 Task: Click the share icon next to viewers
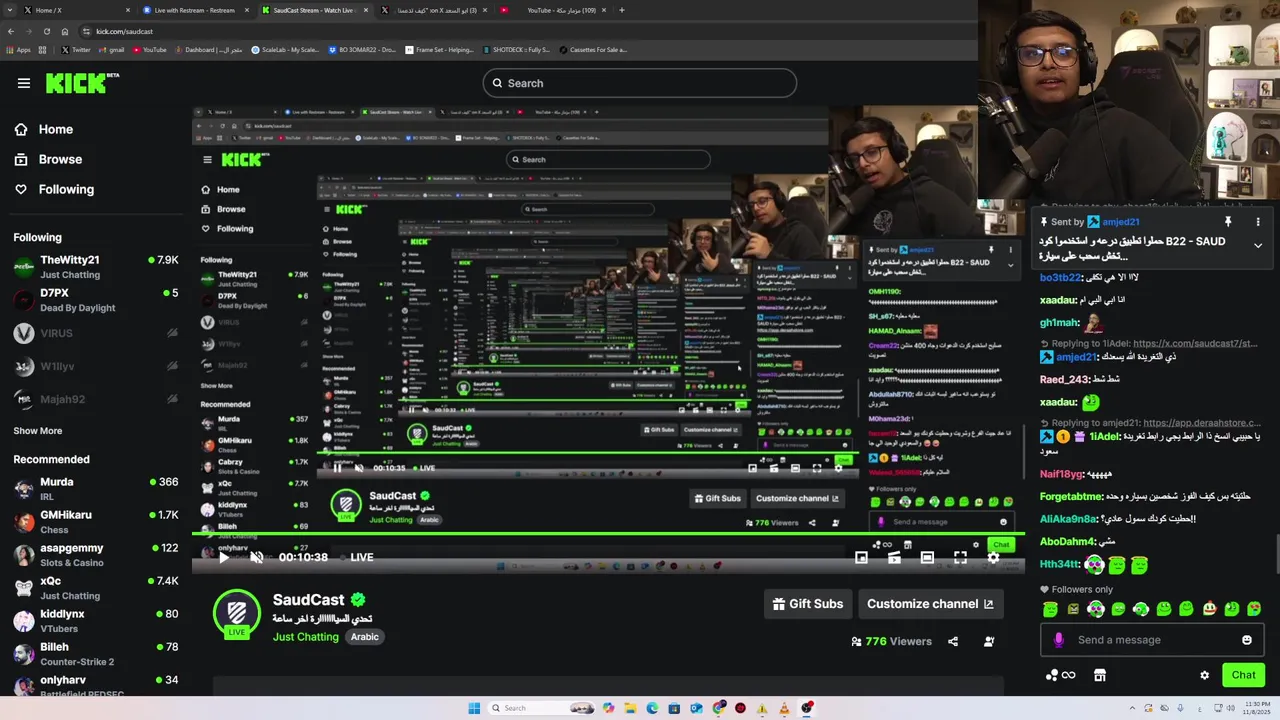coord(953,641)
